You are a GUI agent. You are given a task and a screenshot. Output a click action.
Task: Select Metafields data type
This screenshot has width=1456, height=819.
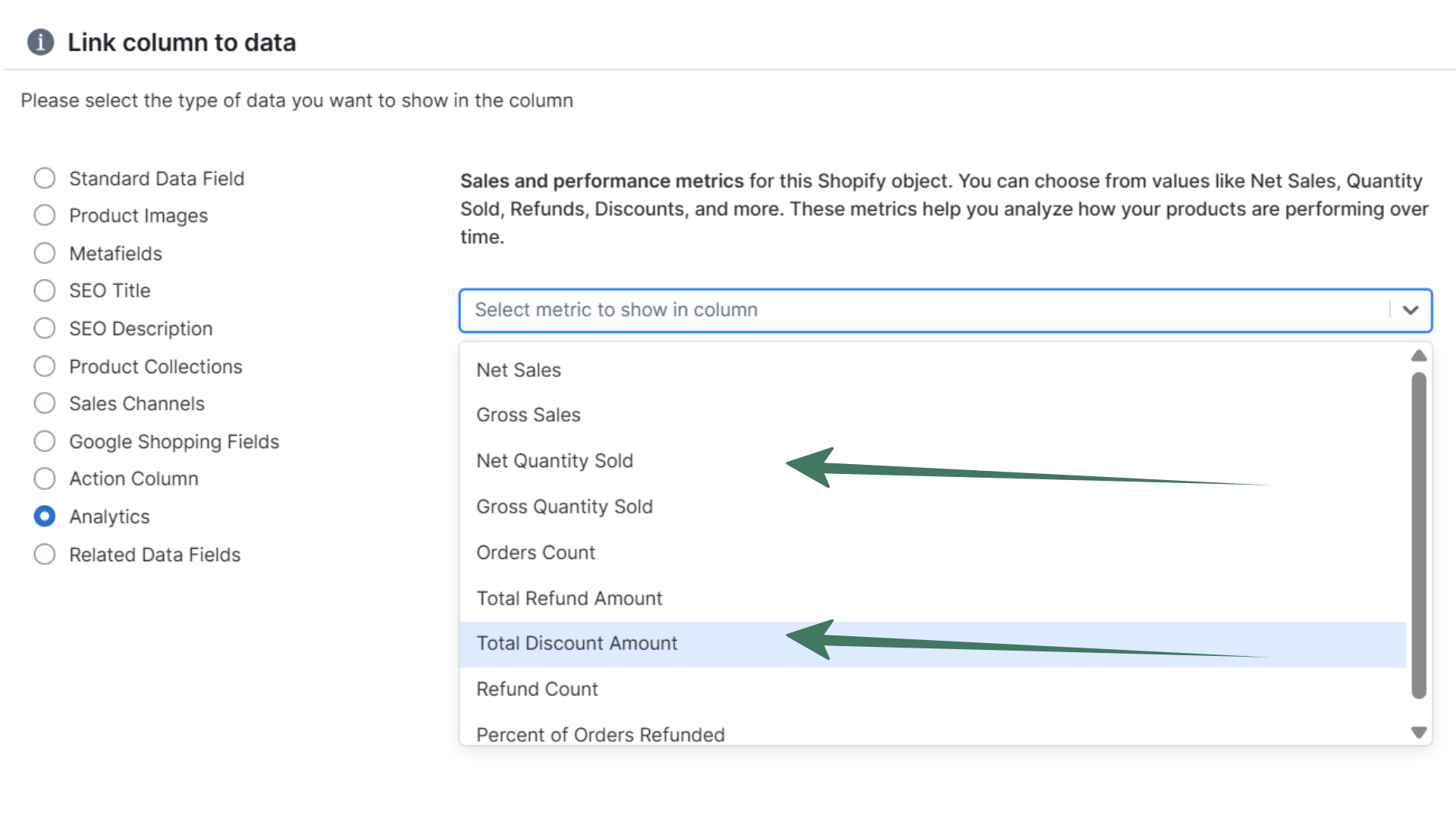[44, 253]
